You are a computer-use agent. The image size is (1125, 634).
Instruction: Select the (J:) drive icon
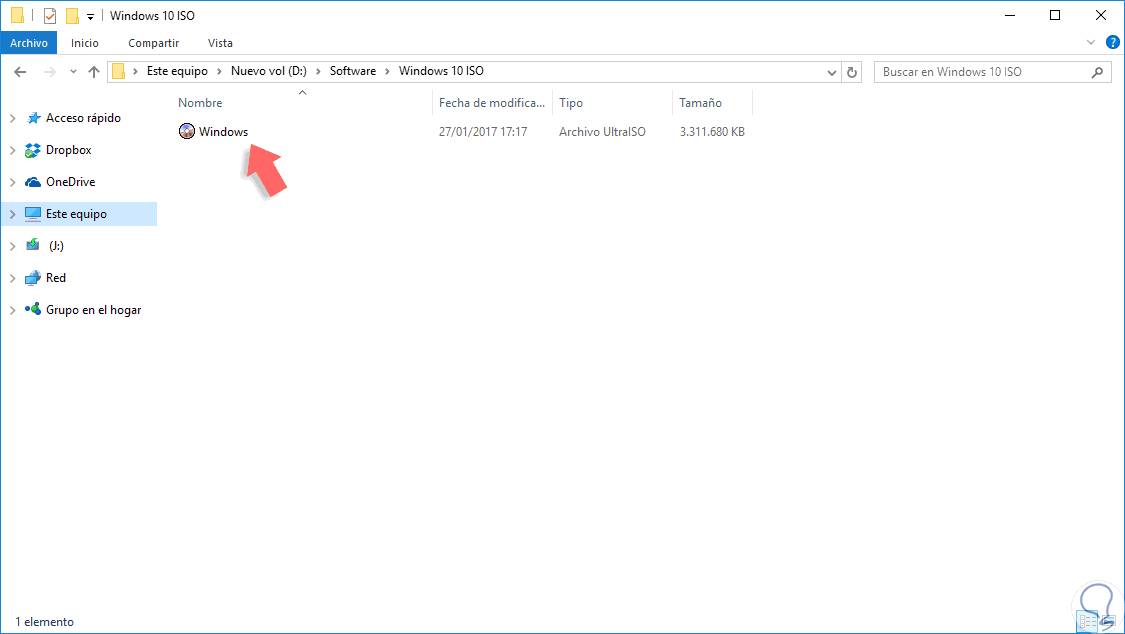(33, 245)
